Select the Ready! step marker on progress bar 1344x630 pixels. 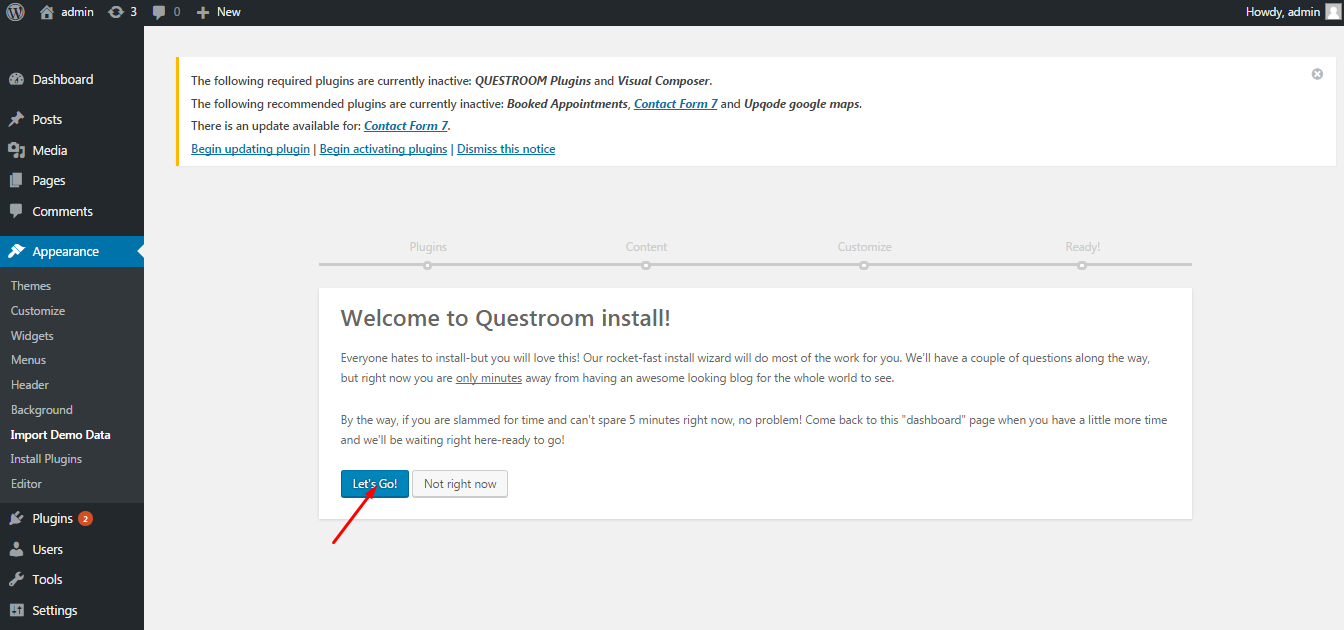pyautogui.click(x=1082, y=265)
